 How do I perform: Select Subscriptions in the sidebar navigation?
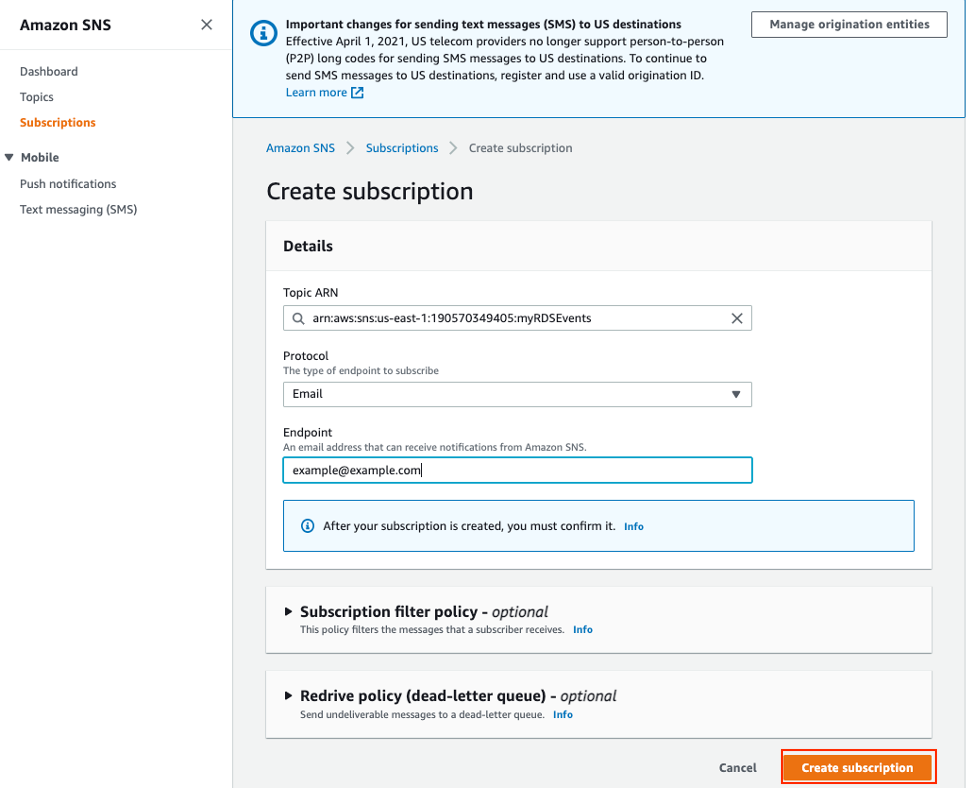tap(58, 123)
